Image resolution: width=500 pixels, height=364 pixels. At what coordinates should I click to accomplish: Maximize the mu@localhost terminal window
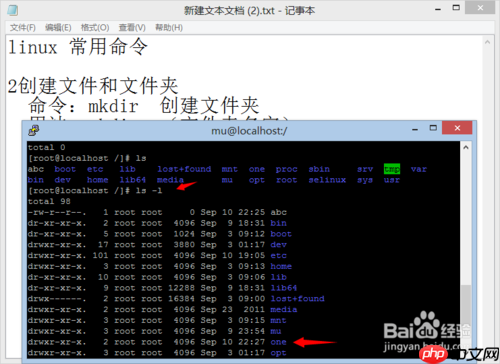[x=433, y=128]
